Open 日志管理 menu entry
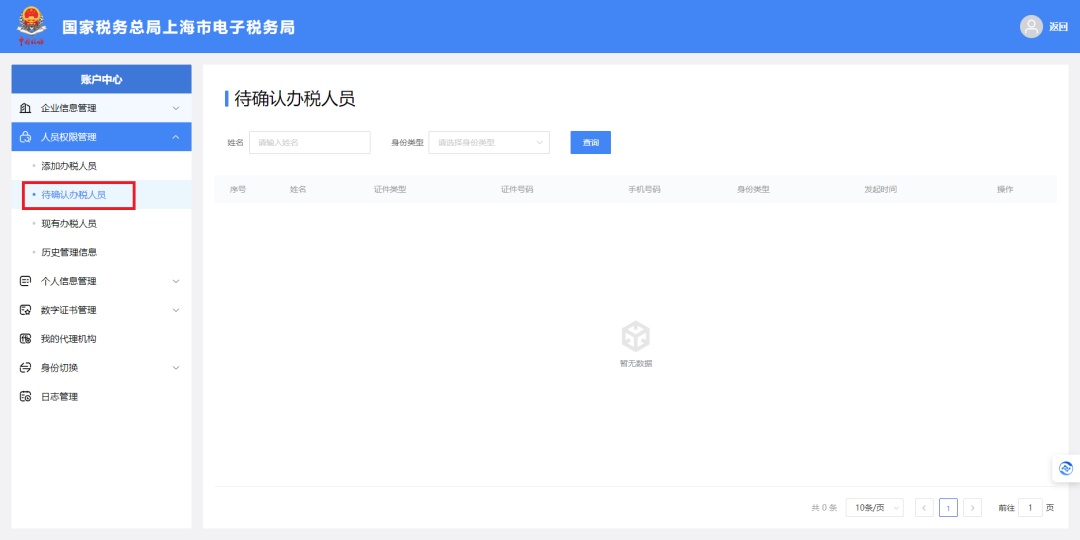1080x540 pixels. (x=101, y=397)
